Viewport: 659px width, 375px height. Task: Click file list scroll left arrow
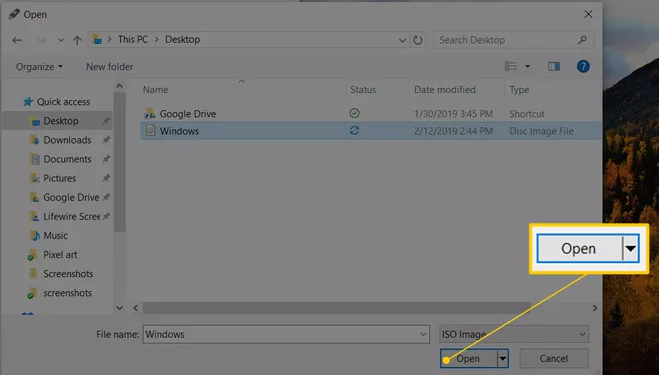point(136,308)
